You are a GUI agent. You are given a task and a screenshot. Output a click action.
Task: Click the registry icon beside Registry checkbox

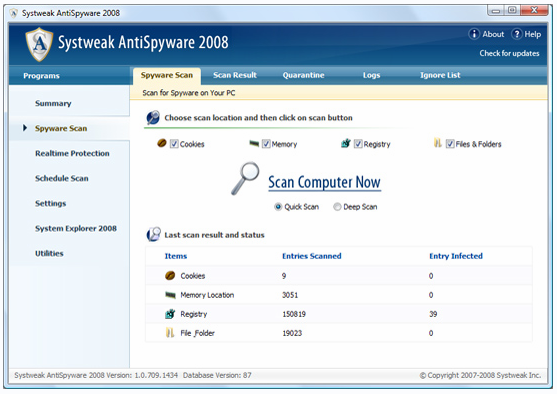[346, 143]
